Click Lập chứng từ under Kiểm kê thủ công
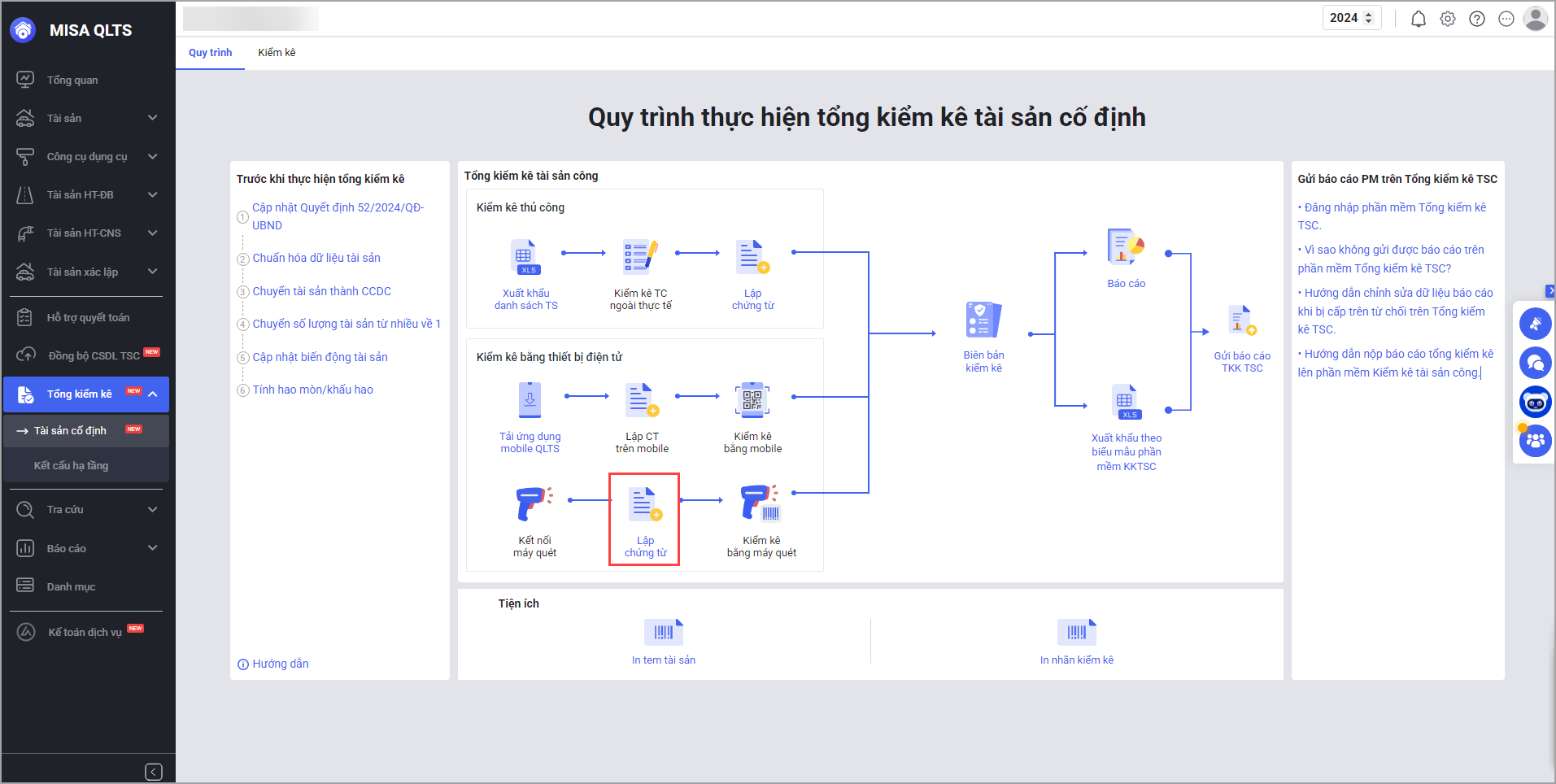 click(752, 277)
